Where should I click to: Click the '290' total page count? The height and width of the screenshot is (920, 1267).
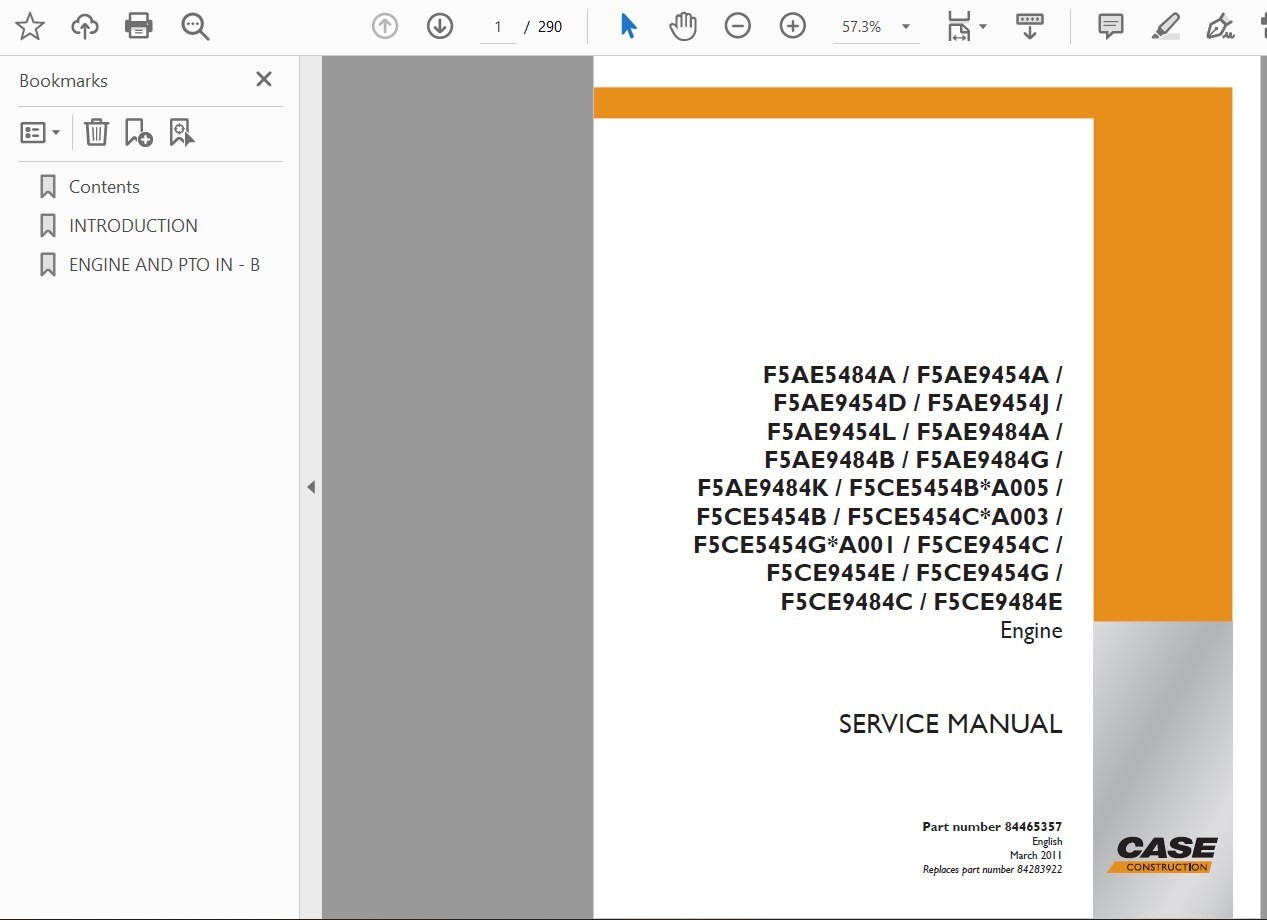click(550, 27)
